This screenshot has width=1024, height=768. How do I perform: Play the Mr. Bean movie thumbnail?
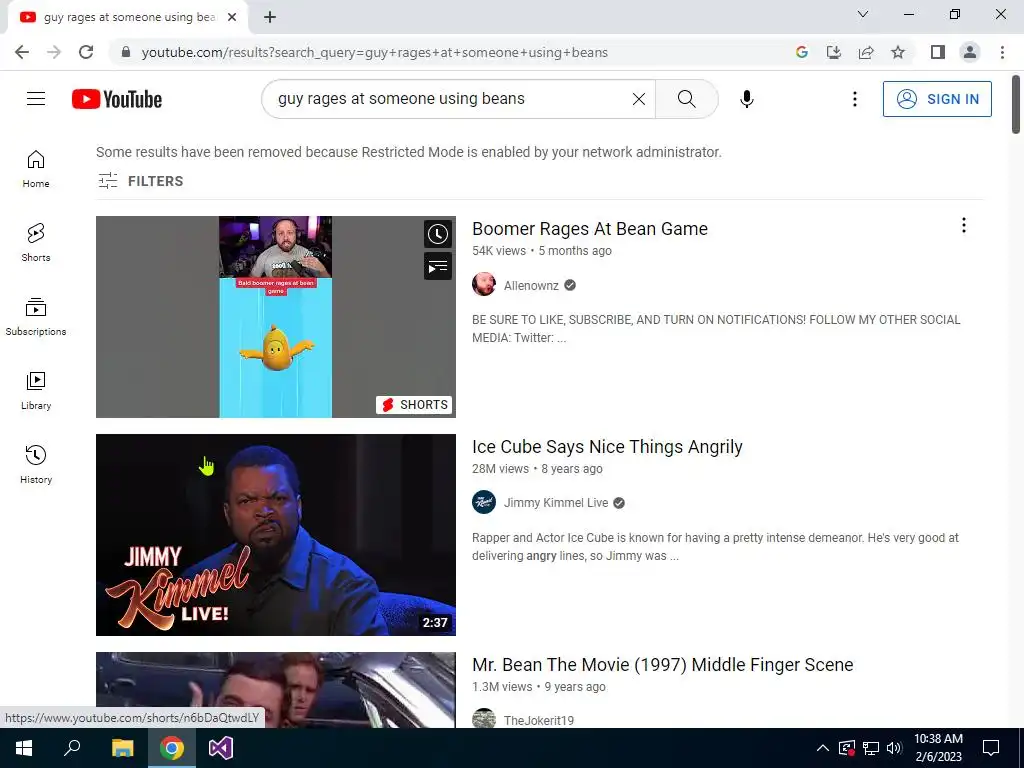(276, 690)
